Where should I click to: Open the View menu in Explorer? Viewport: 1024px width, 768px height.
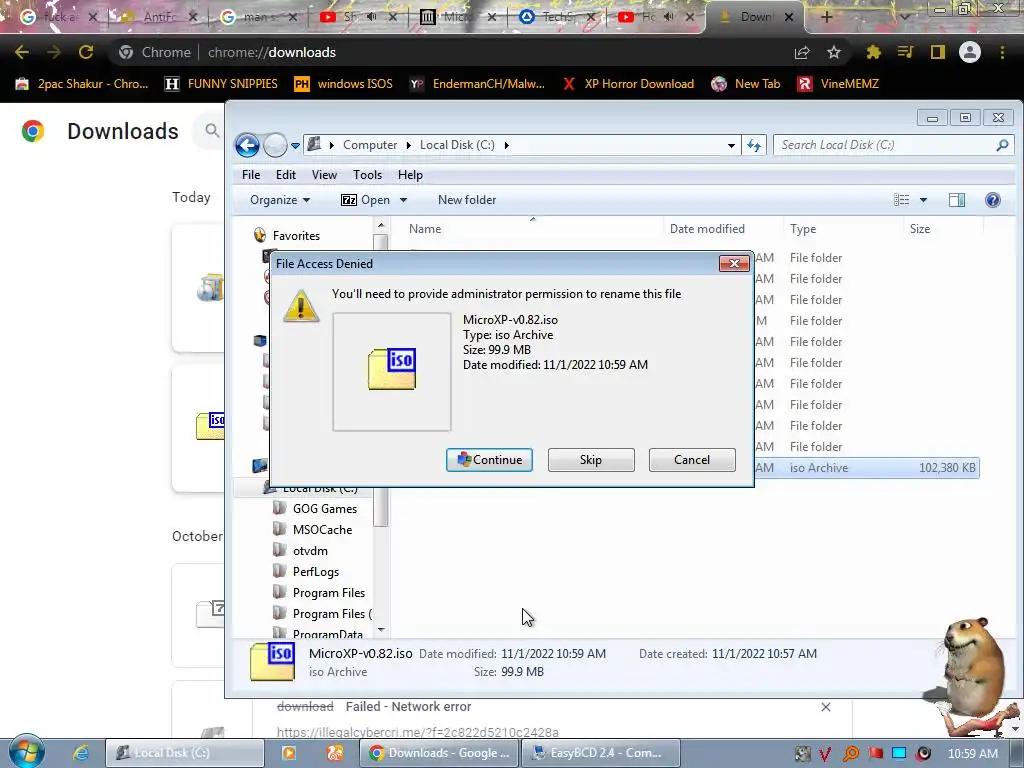click(324, 175)
